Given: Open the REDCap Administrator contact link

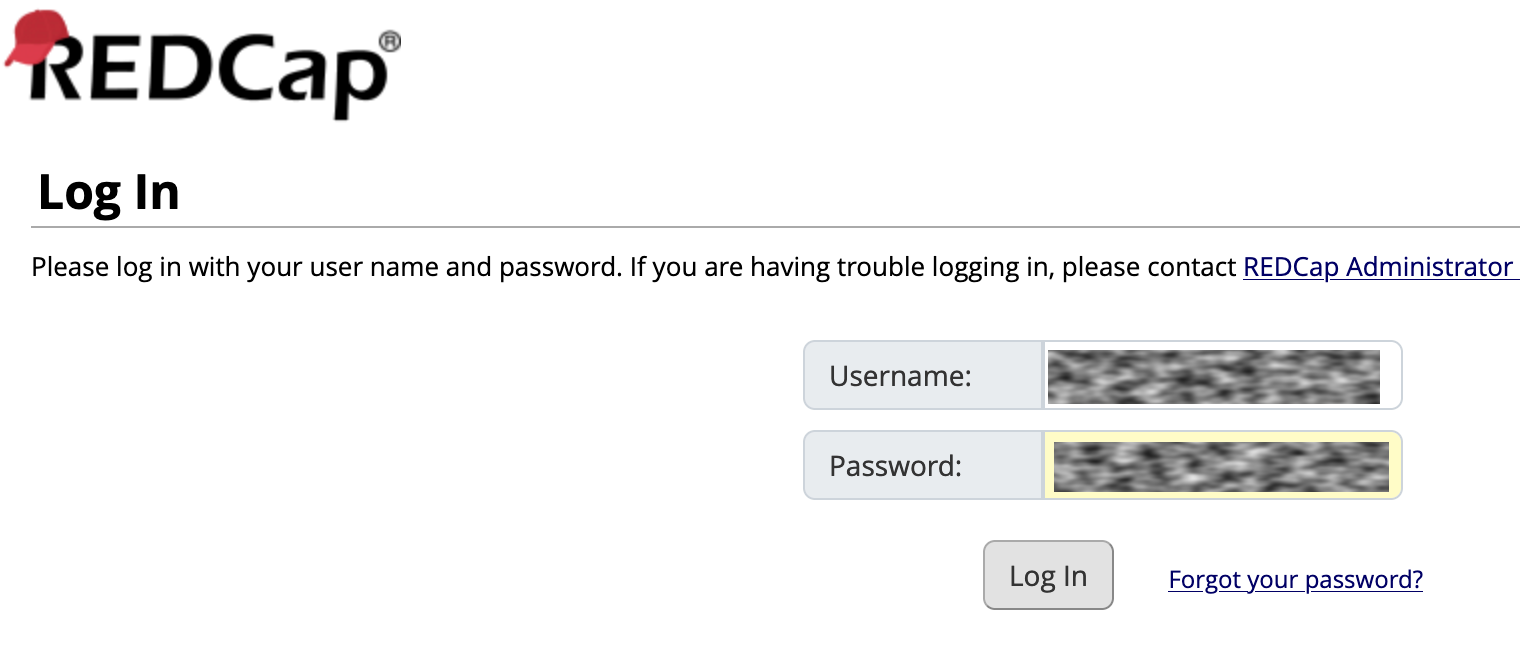Looking at the screenshot, I should (1378, 268).
